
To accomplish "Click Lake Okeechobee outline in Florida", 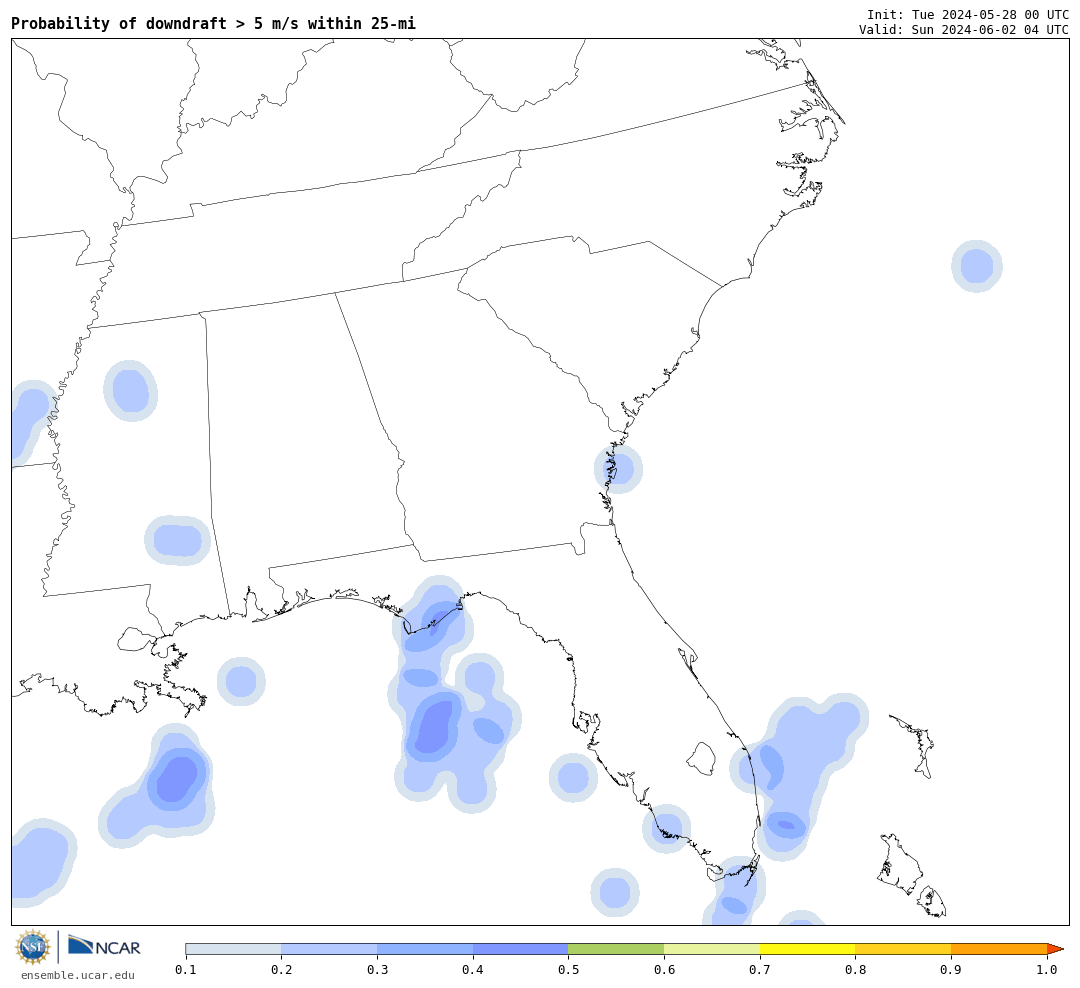I will coord(702,759).
